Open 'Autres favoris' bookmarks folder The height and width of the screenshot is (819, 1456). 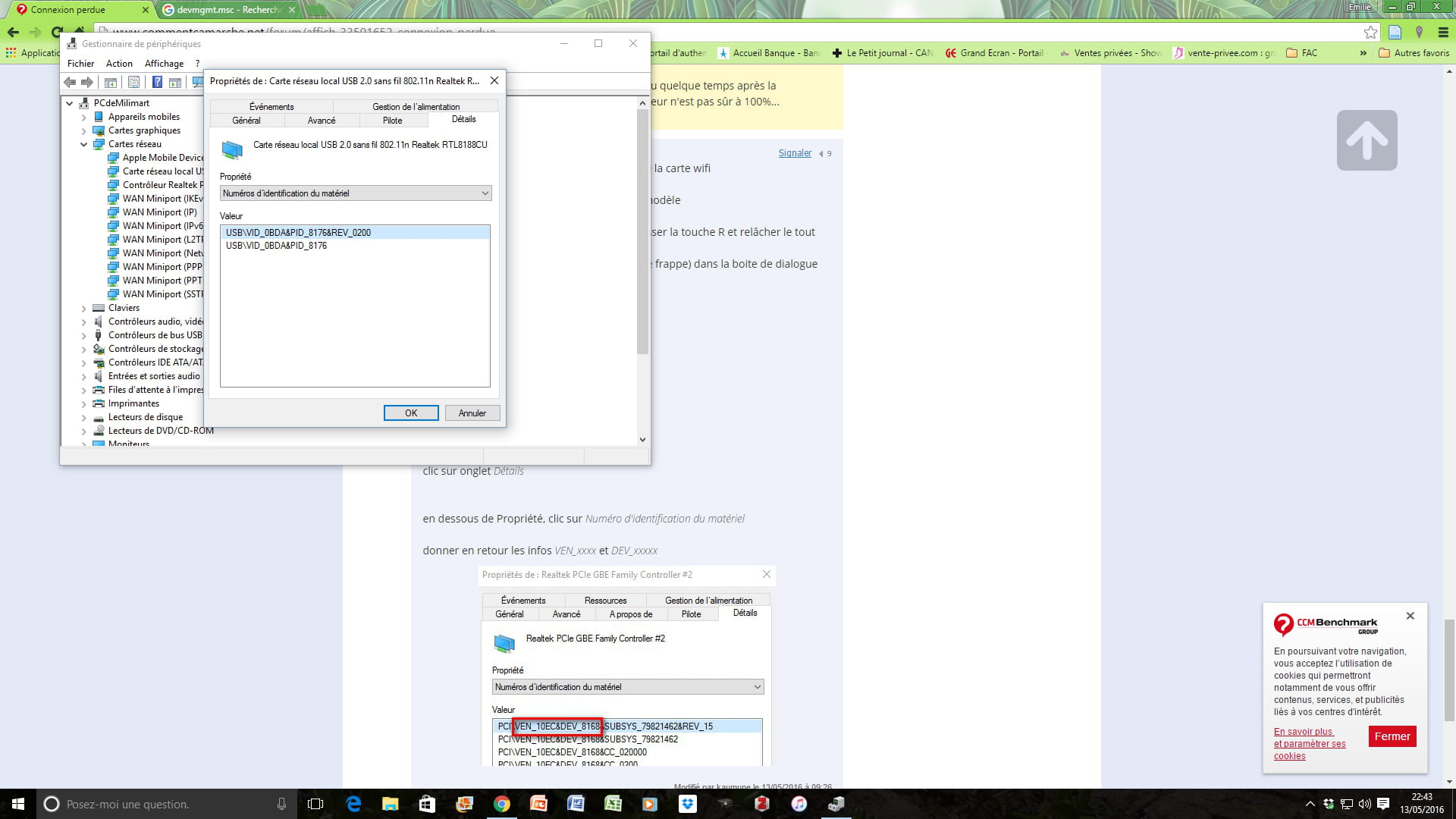(x=1414, y=53)
